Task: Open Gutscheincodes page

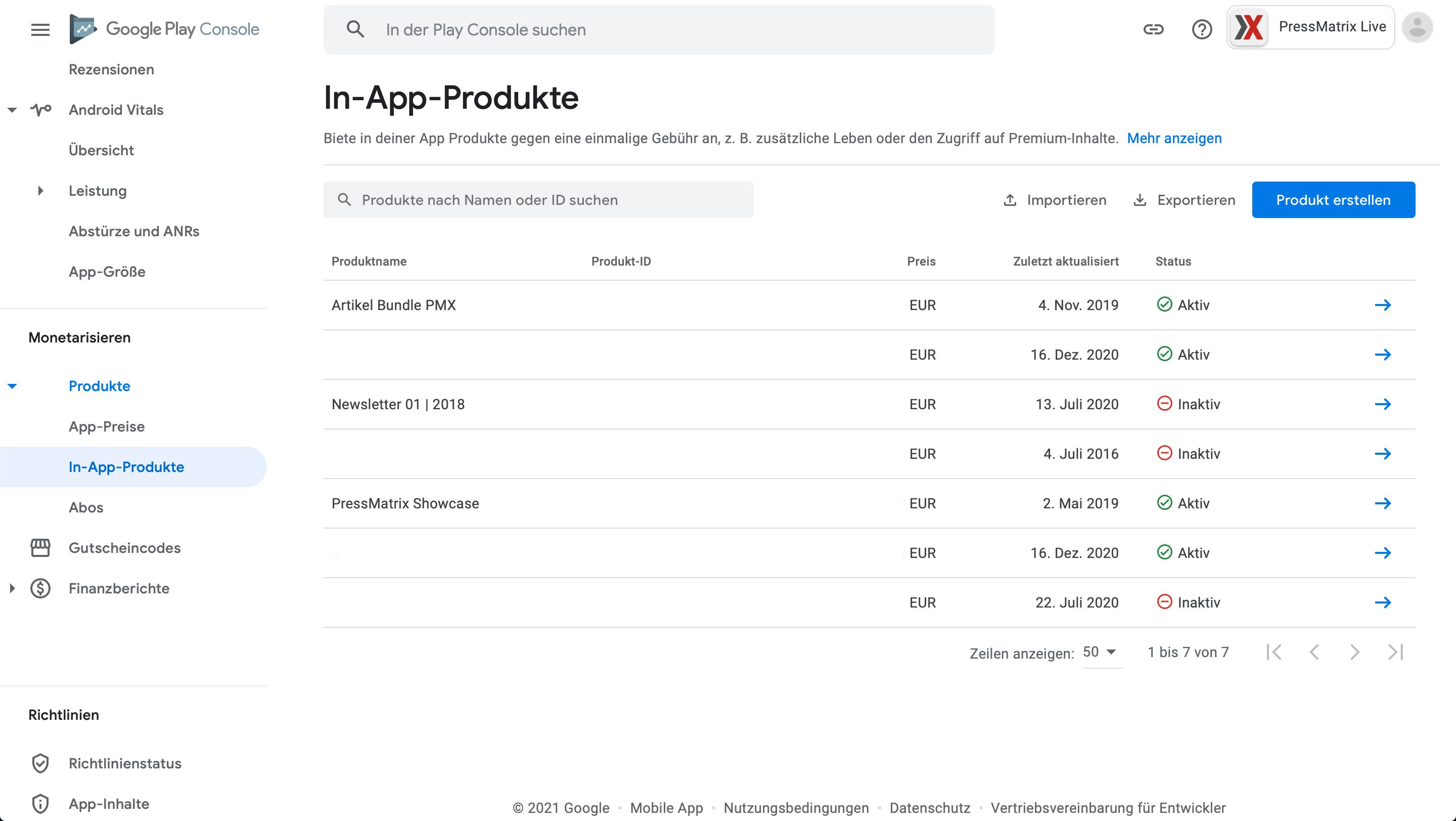Action: [124, 548]
